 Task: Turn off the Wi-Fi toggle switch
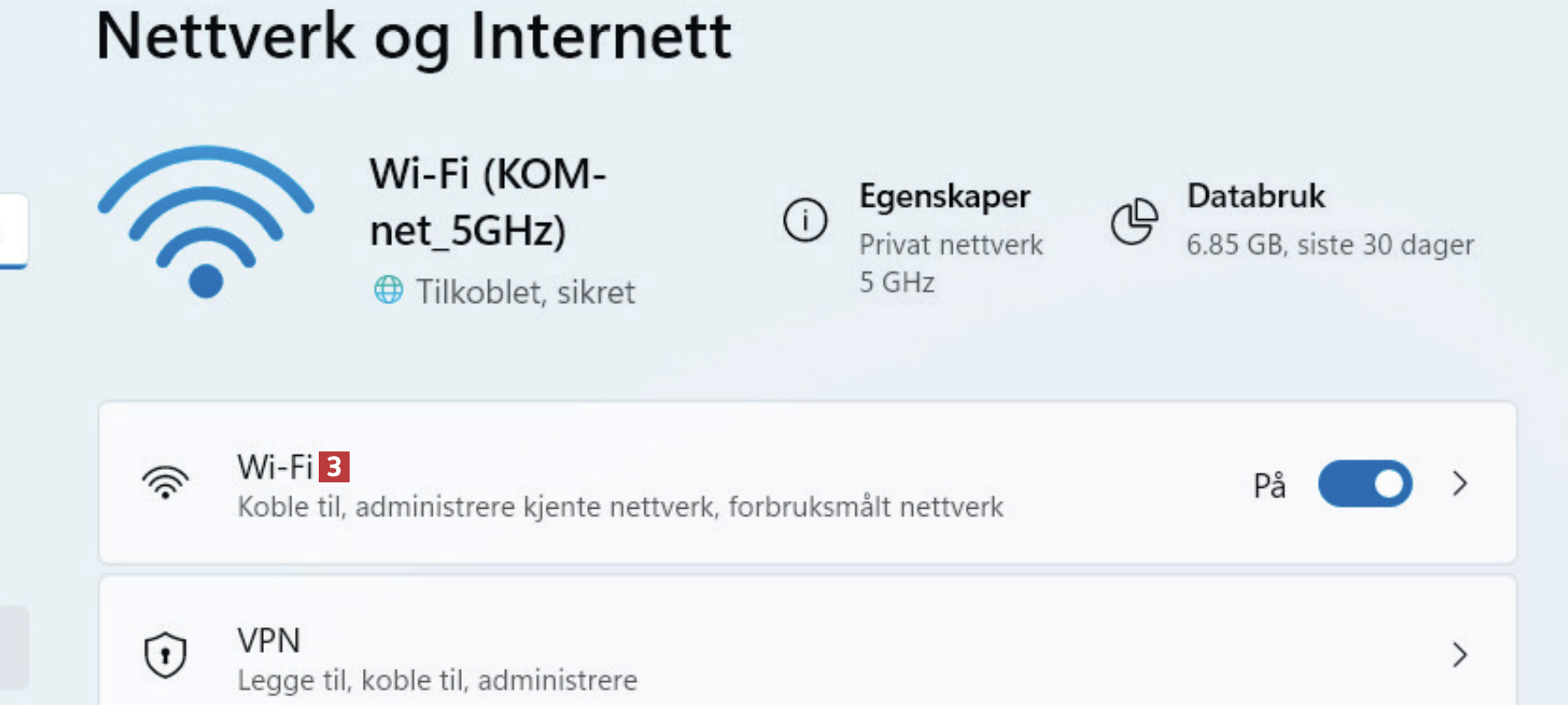click(1364, 483)
